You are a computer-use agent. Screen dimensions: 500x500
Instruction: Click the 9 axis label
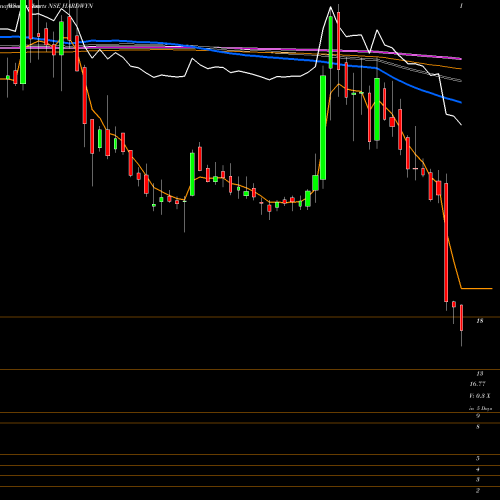click(x=478, y=416)
